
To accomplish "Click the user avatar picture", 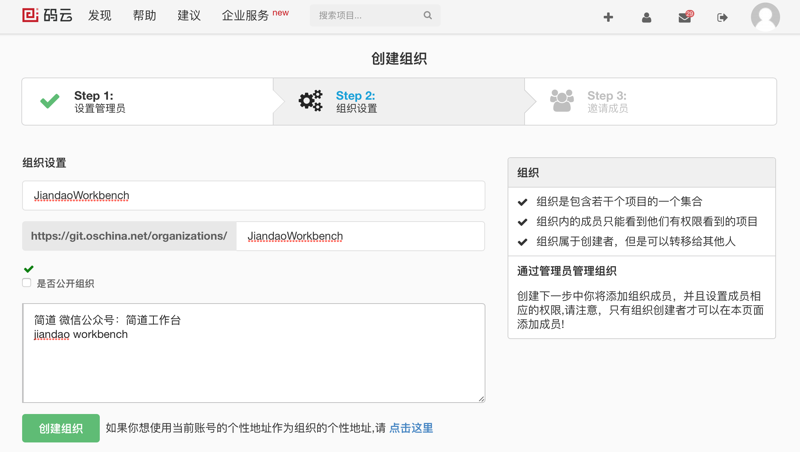I will click(765, 17).
